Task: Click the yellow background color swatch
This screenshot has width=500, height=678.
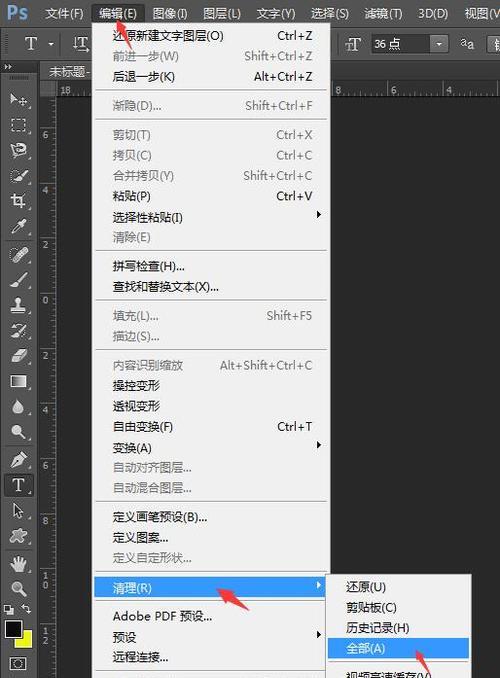Action: pos(26,641)
